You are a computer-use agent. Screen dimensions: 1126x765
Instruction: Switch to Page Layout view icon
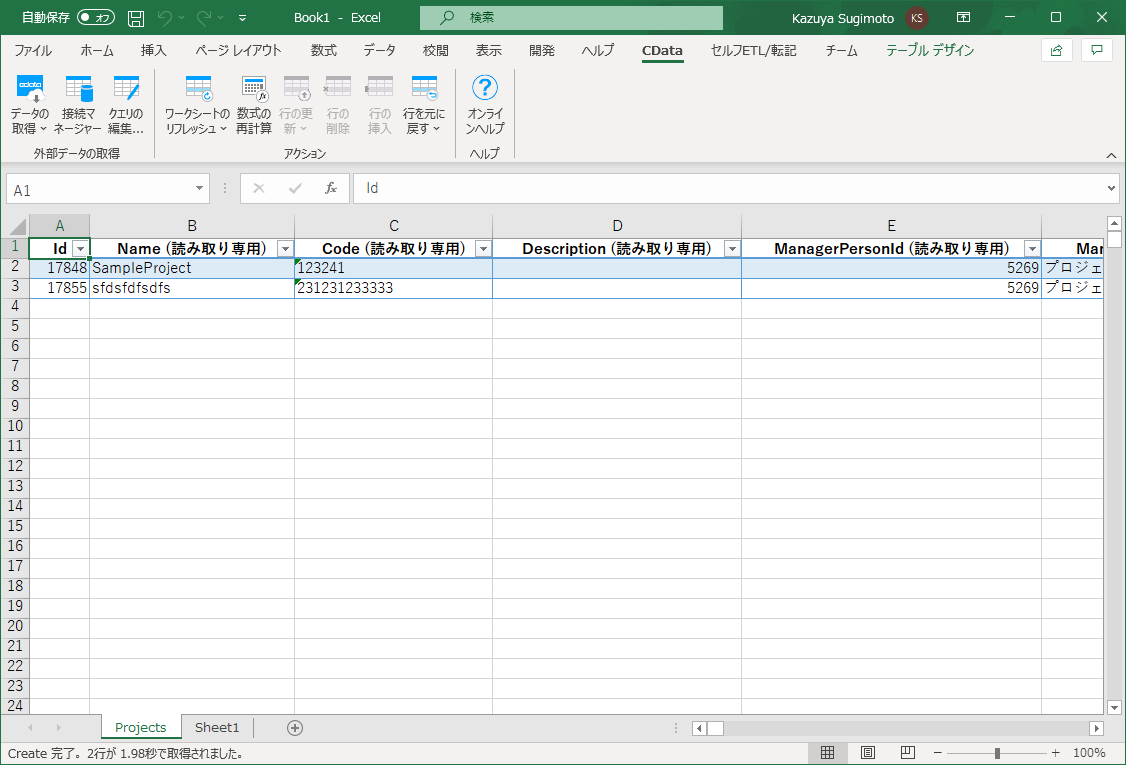pyautogui.click(x=867, y=753)
